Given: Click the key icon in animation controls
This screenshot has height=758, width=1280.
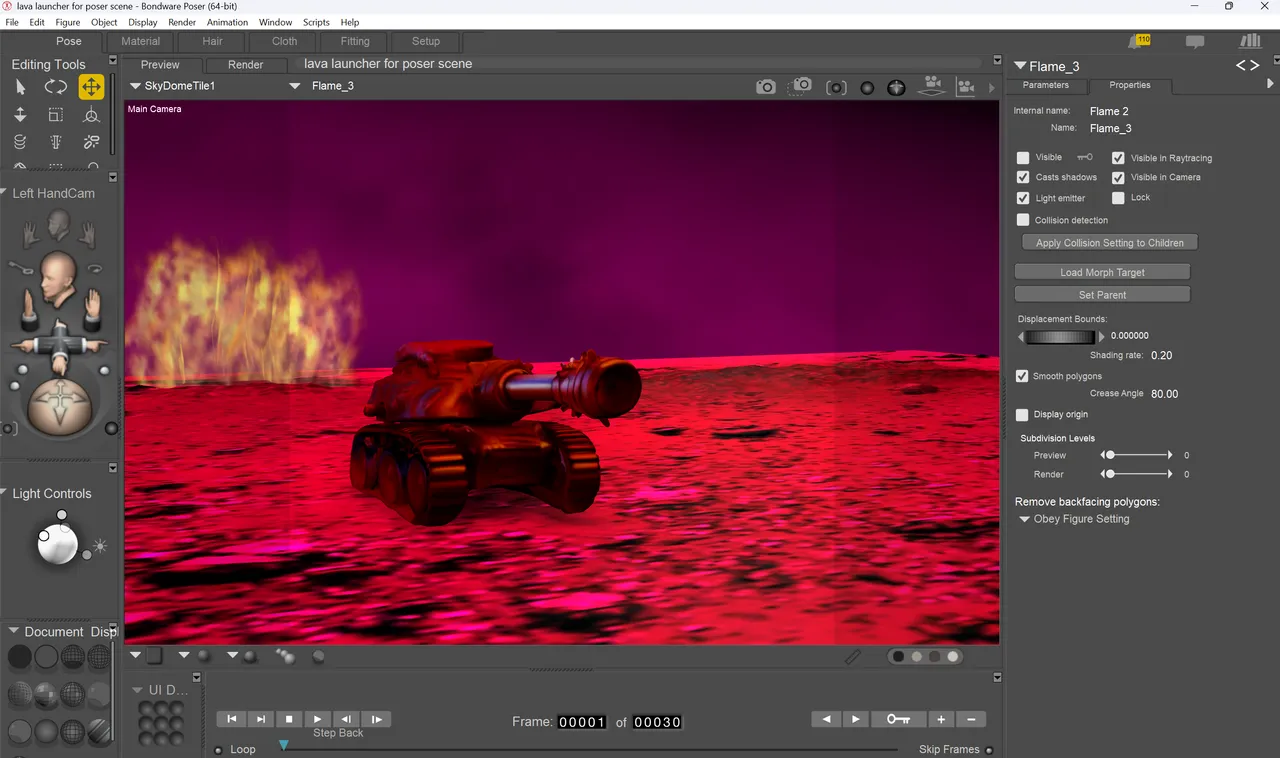Looking at the screenshot, I should 898,719.
